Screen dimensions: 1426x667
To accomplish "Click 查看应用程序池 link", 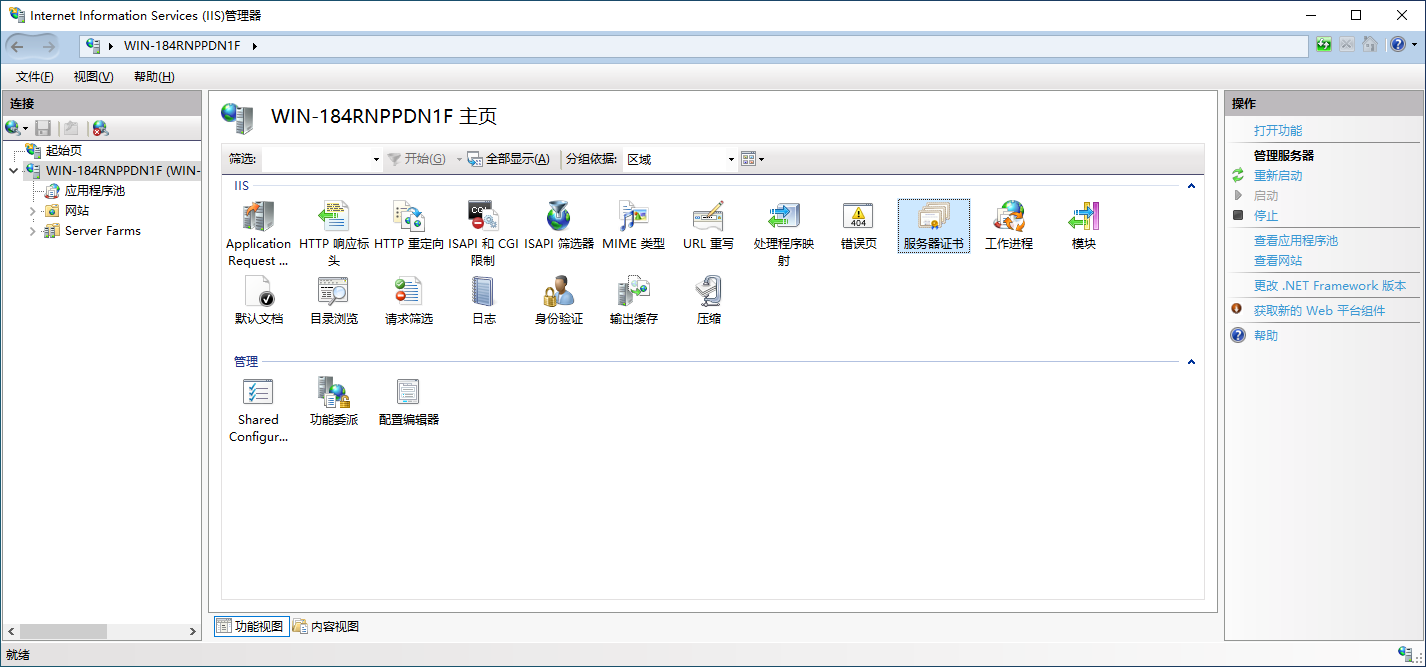I will [x=1296, y=241].
